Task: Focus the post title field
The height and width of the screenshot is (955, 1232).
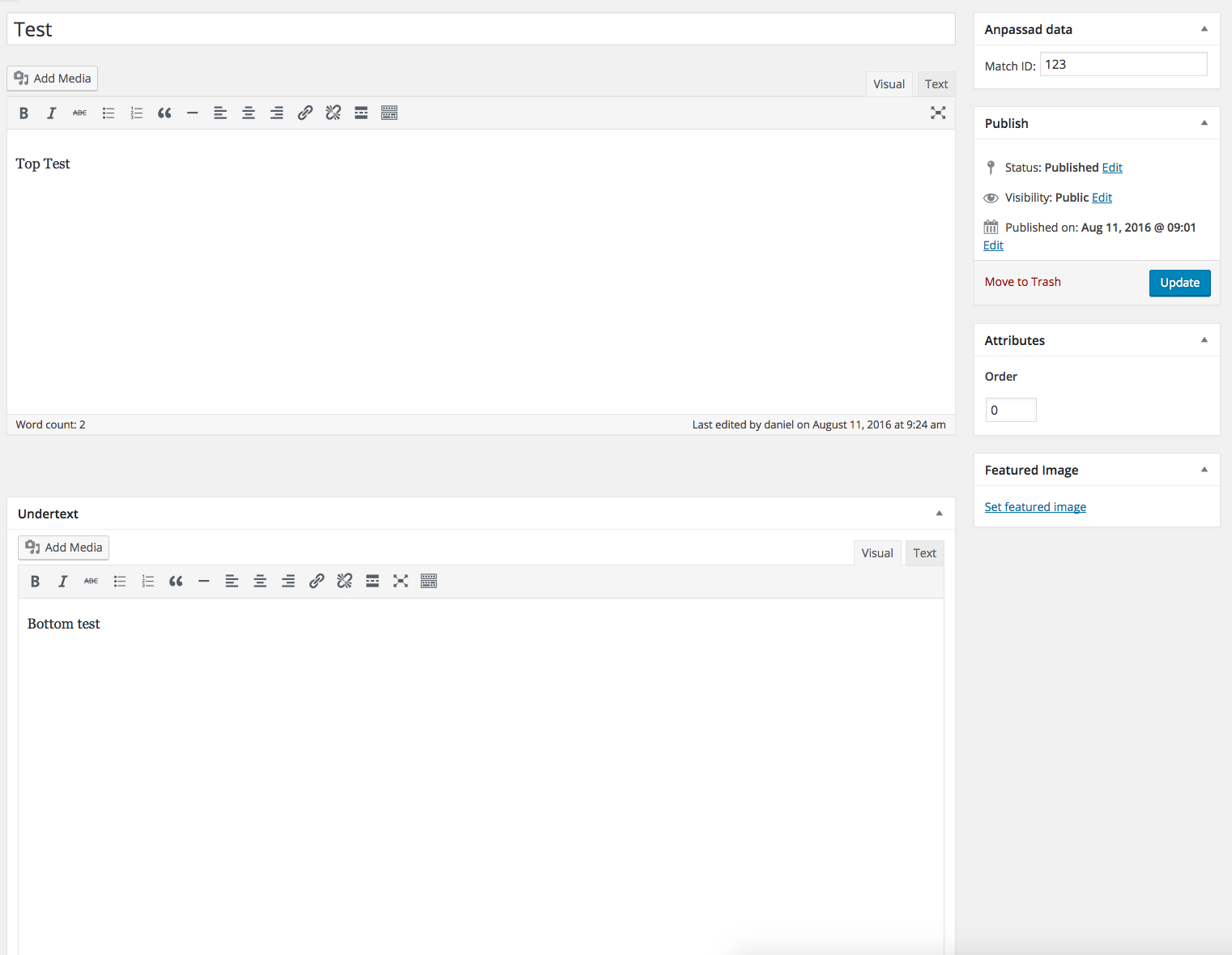Action: (x=481, y=29)
